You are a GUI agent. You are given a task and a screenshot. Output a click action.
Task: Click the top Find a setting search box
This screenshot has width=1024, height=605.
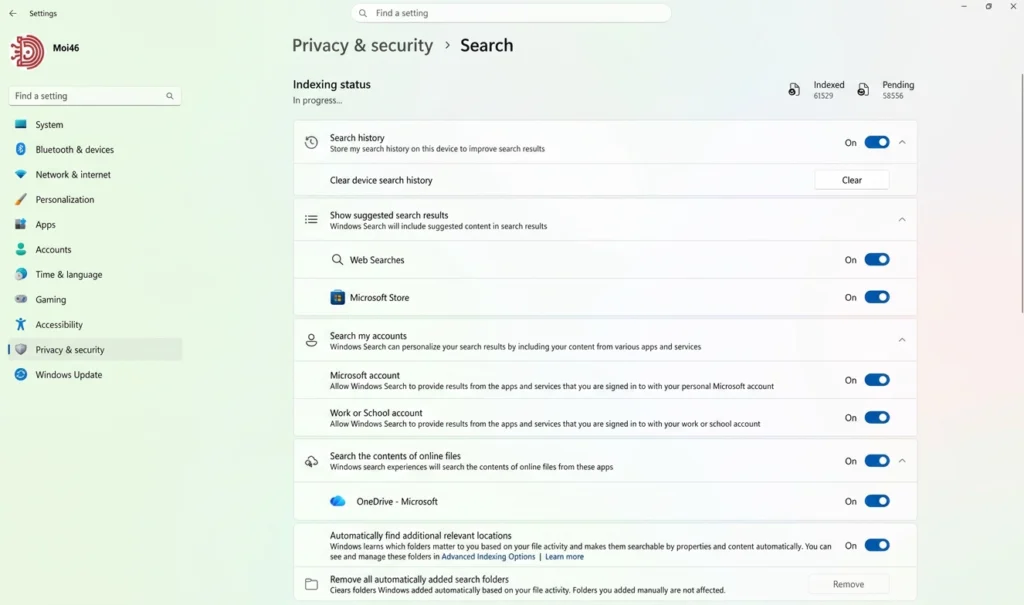(x=511, y=13)
